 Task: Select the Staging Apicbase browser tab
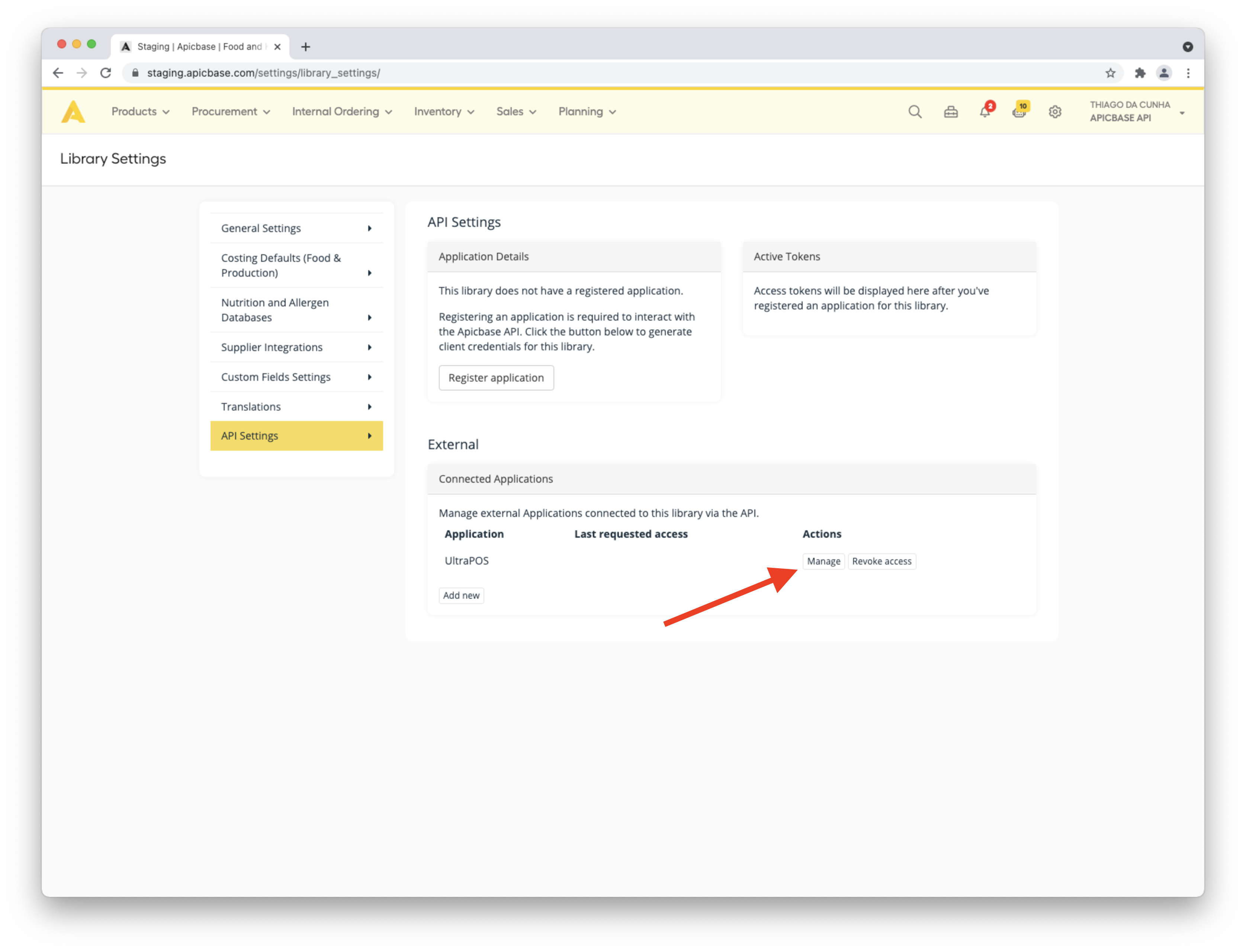pyautogui.click(x=200, y=46)
